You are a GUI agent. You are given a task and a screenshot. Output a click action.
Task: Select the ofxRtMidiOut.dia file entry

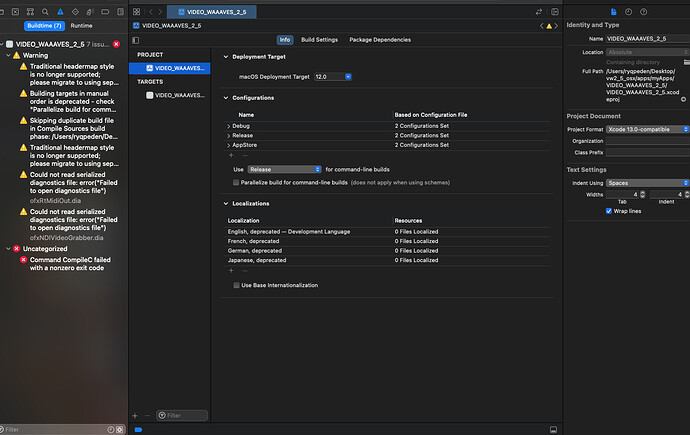tap(55, 201)
